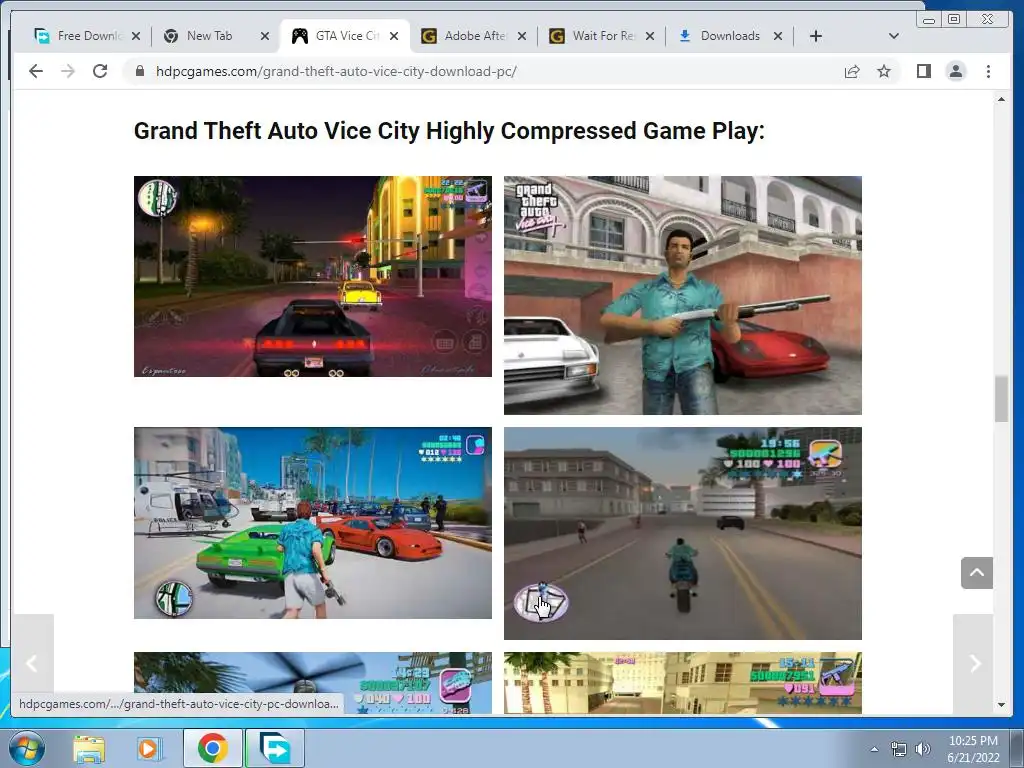Open Windows Explorer from taskbar

pos(89,749)
